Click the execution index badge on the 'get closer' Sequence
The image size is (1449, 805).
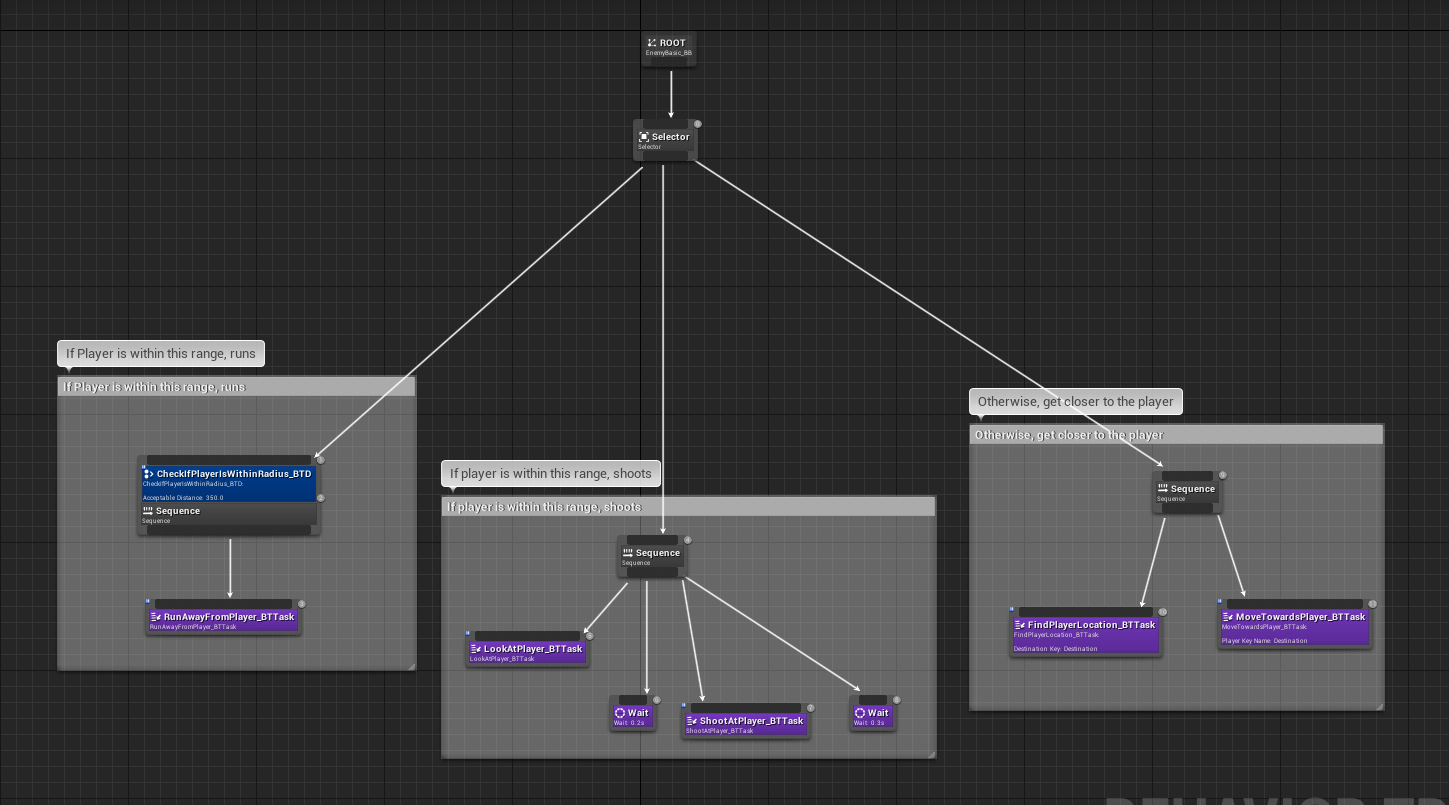tap(1223, 476)
